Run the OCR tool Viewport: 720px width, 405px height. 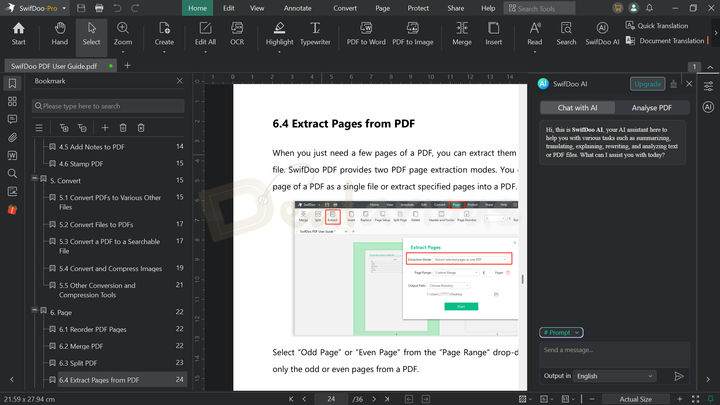pos(237,34)
